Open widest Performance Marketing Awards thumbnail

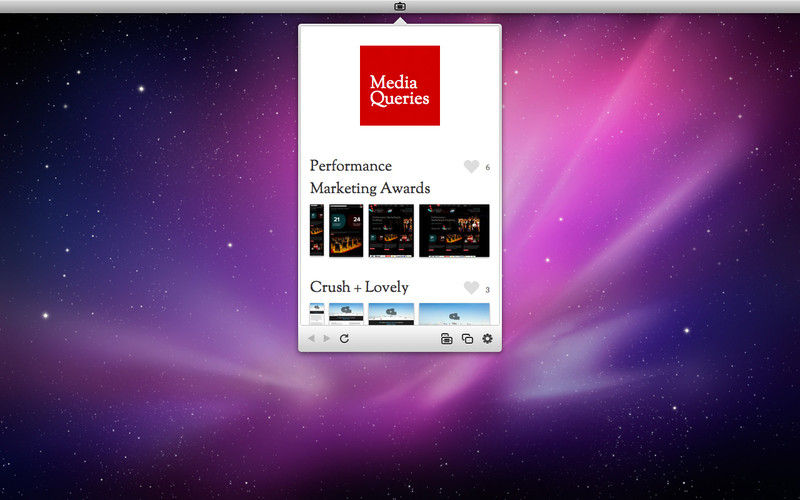click(x=454, y=231)
